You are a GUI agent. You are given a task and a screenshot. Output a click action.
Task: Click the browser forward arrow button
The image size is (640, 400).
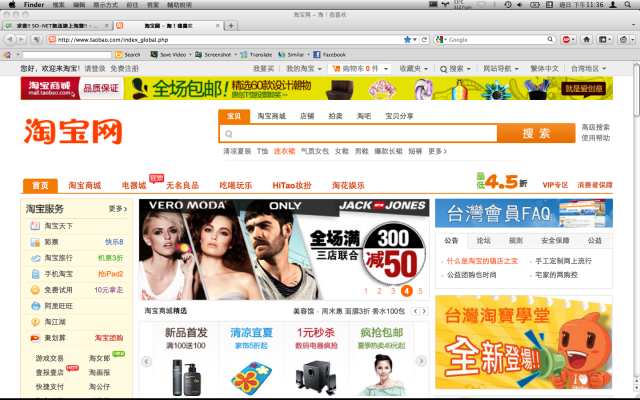click(21, 40)
